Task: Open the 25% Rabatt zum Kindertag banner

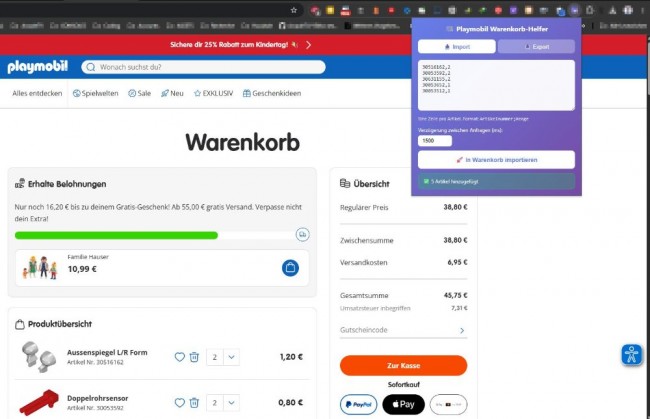Action: 234,45
